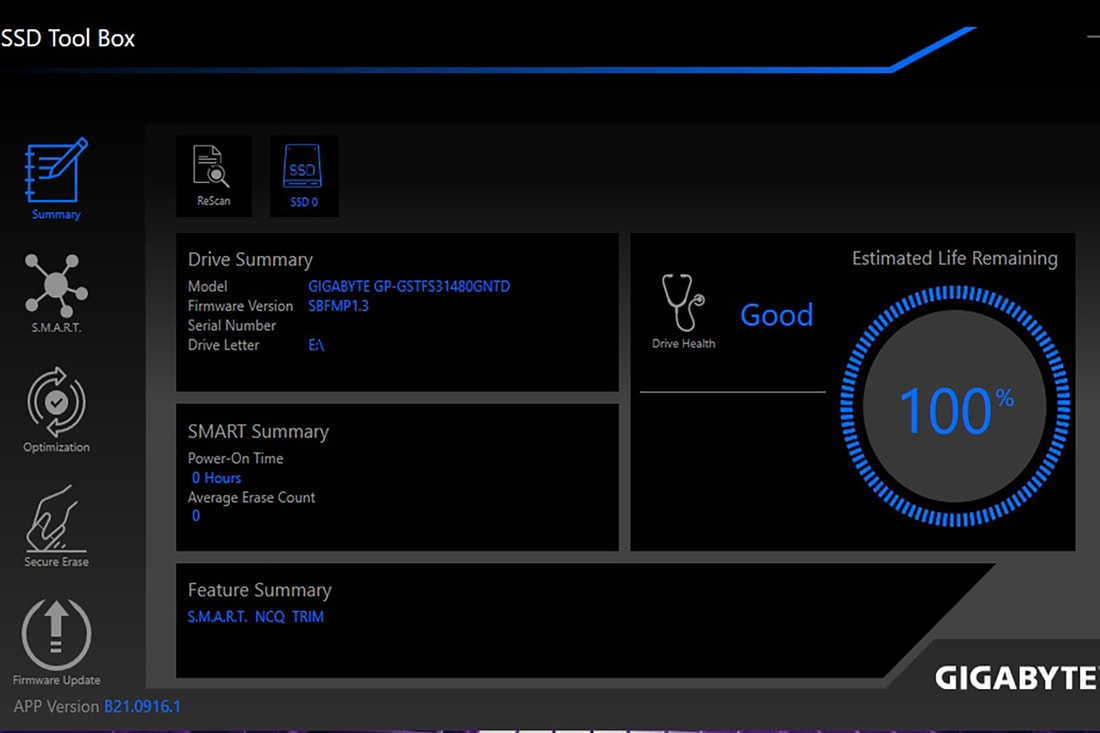This screenshot has height=733, width=1100.
Task: Open the Optimization tool
Action: point(56,410)
